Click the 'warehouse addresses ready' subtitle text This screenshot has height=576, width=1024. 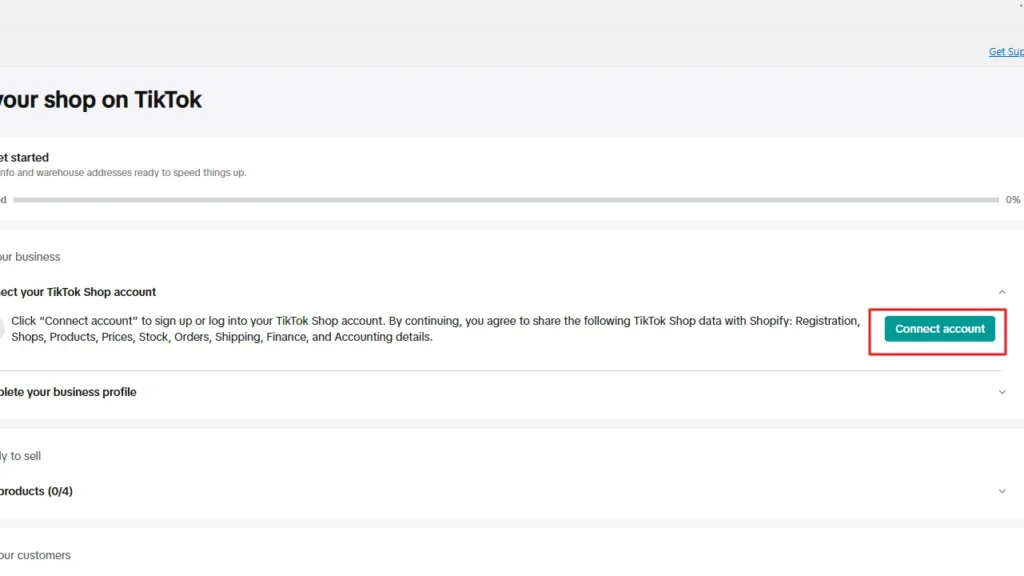pos(123,172)
